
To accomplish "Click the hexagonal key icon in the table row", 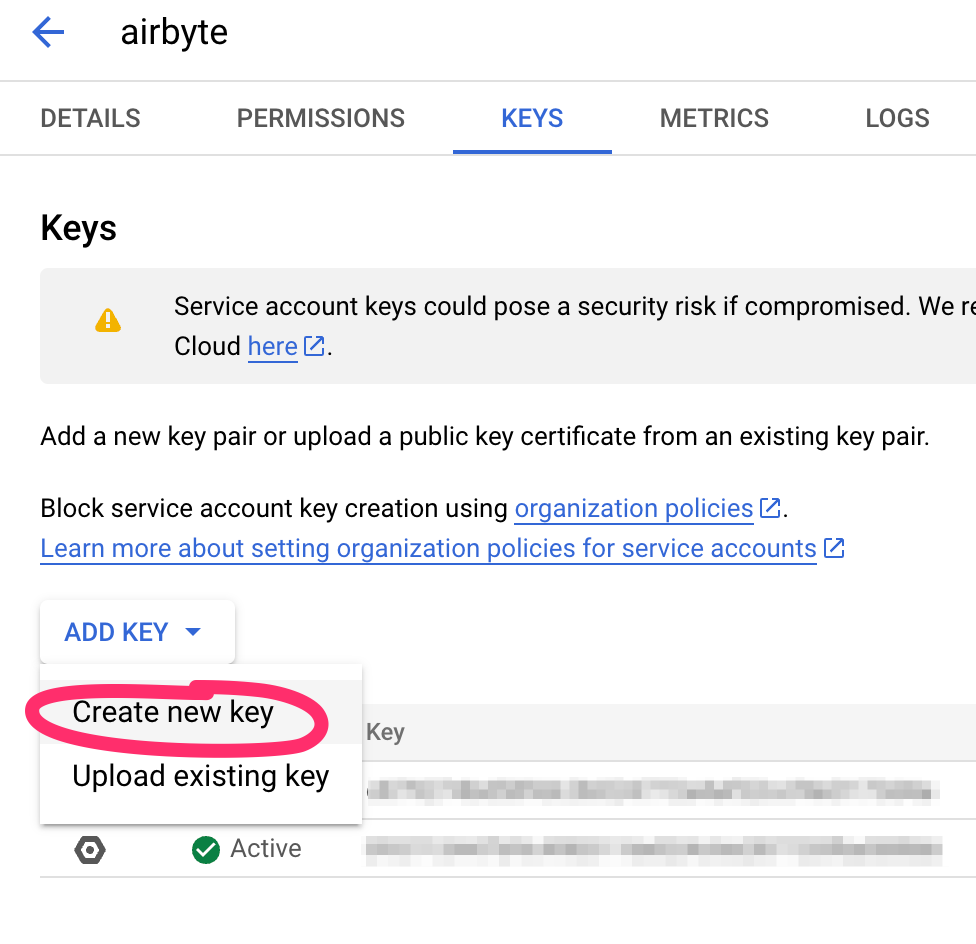I will click(90, 849).
